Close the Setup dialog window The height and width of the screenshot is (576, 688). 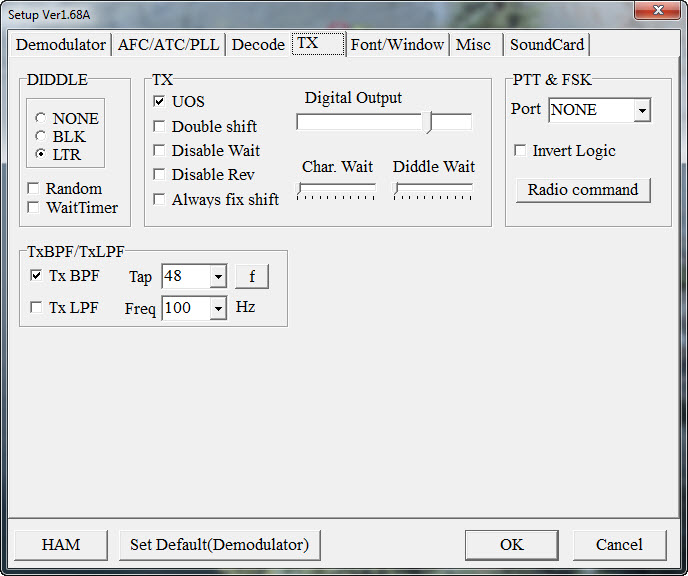(x=657, y=11)
